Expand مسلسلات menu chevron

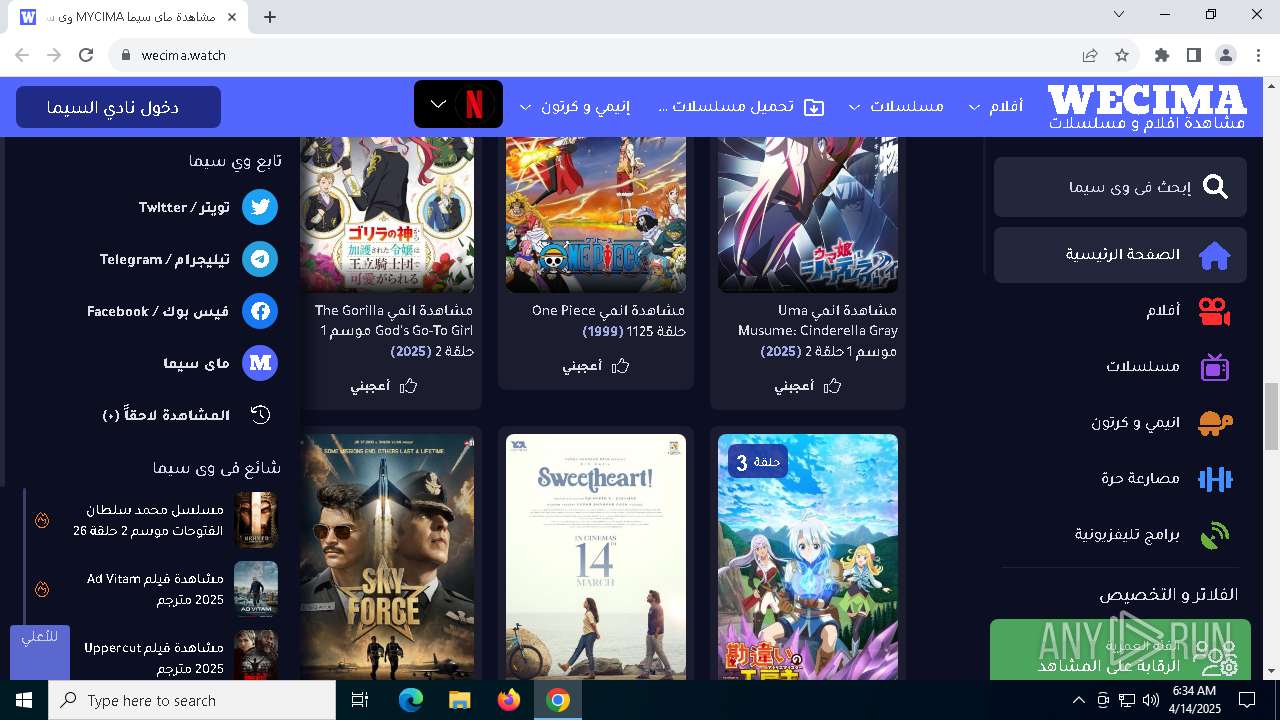coord(853,107)
